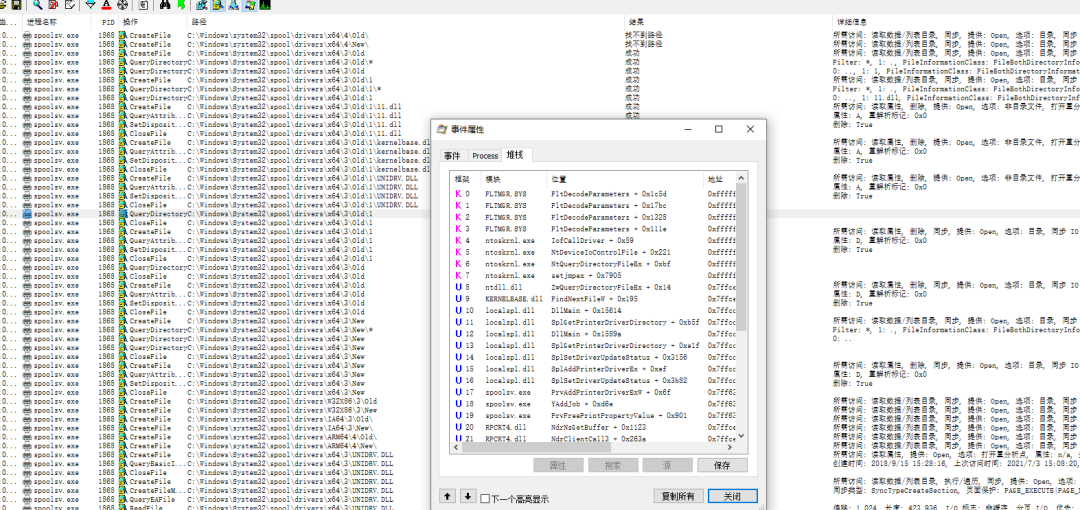Click the down arrow next event button
1080x510 pixels.
(x=468, y=496)
